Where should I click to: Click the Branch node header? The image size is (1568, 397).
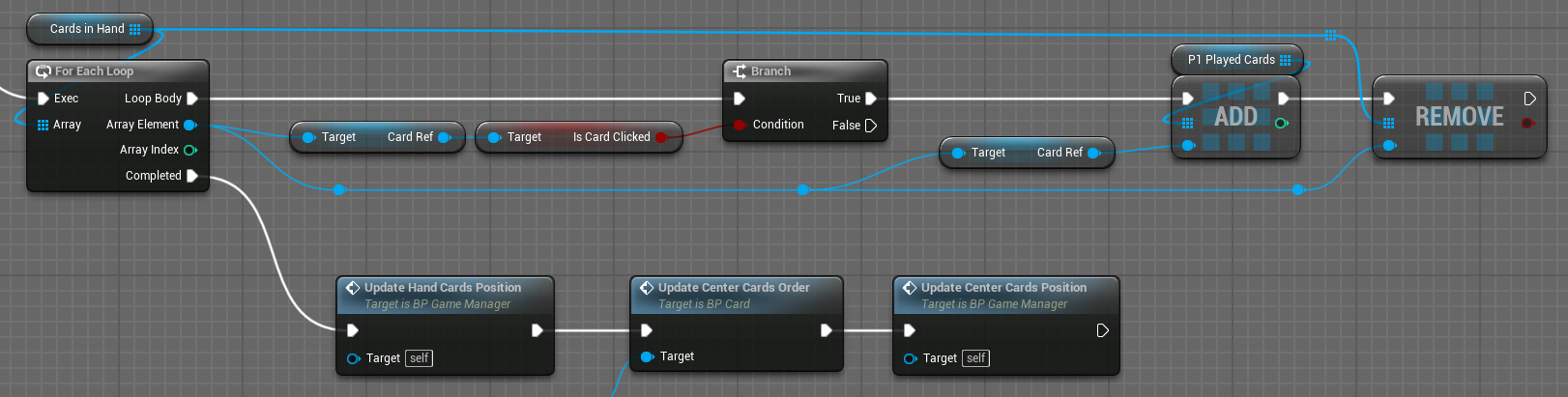coord(770,71)
